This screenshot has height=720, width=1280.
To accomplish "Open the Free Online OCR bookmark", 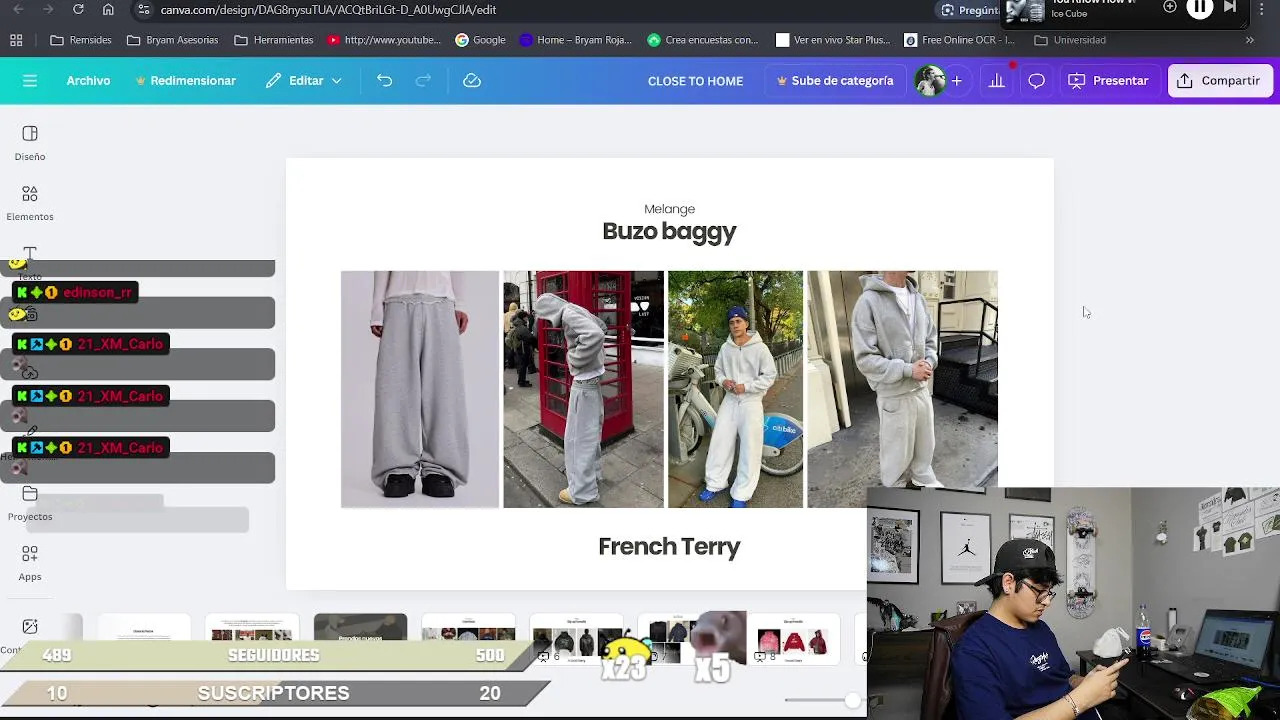I will click(959, 40).
